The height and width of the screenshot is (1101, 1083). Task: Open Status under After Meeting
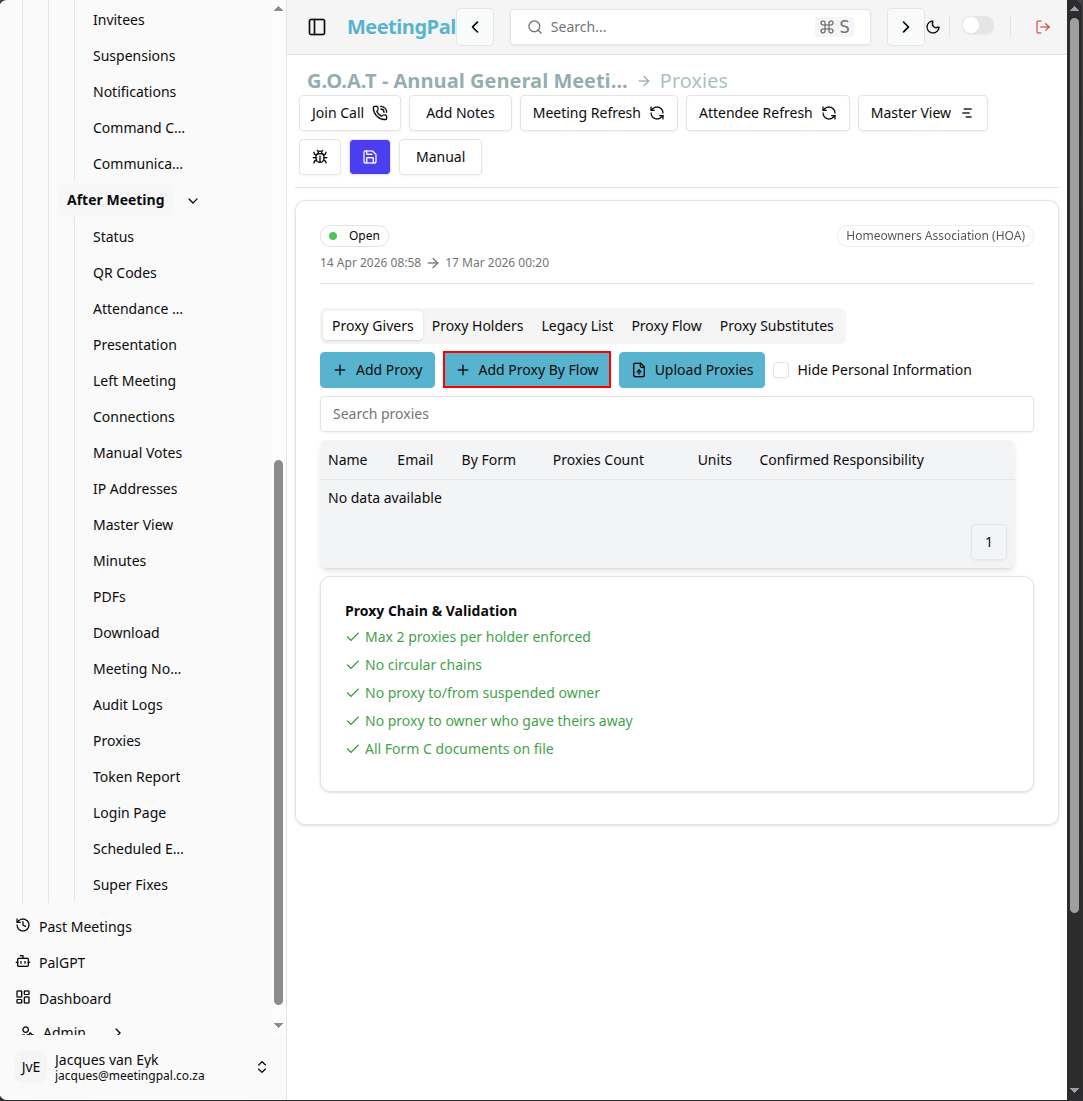pyautogui.click(x=113, y=237)
